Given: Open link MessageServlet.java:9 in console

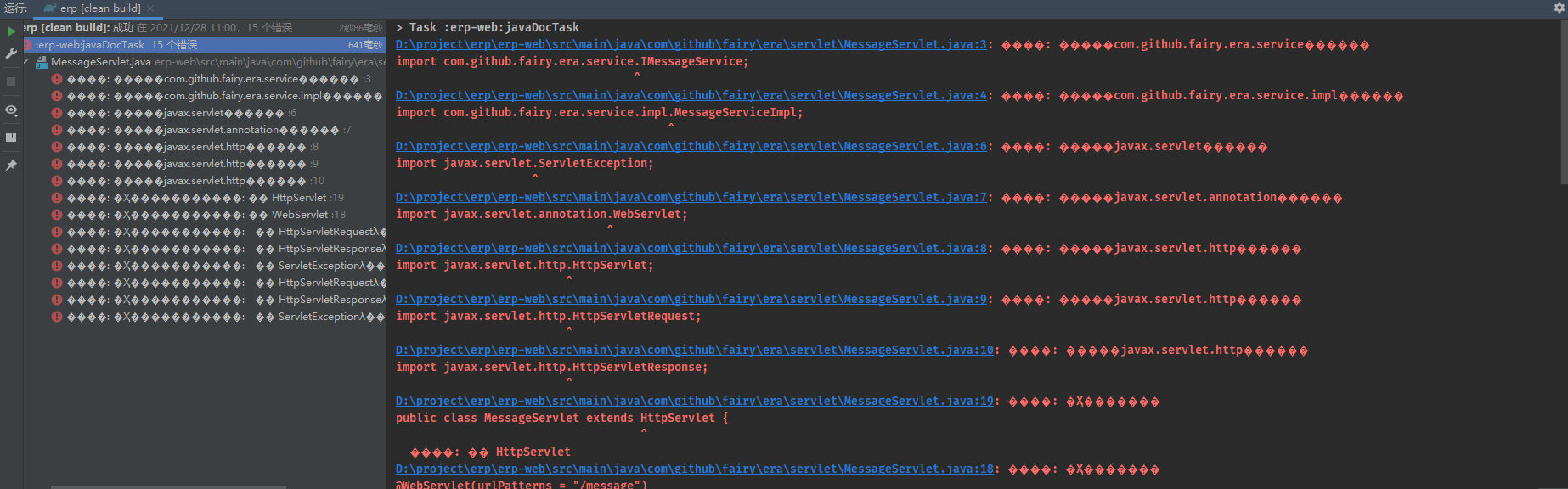Looking at the screenshot, I should 691,300.
